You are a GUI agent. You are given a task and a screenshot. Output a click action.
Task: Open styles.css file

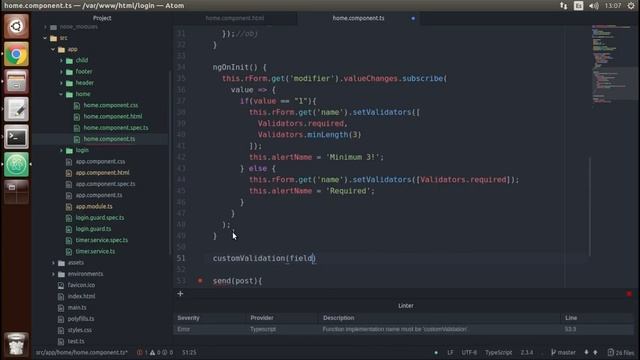pyautogui.click(x=80, y=330)
